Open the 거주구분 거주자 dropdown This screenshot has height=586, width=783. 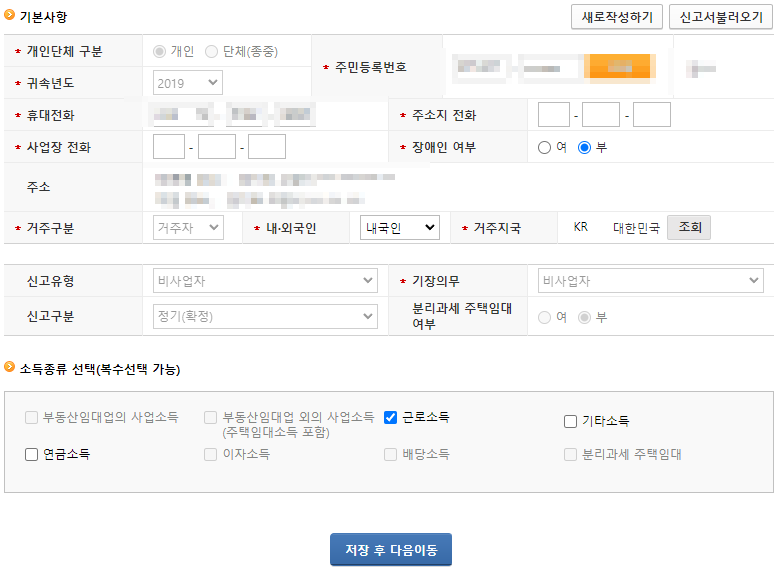[188, 228]
